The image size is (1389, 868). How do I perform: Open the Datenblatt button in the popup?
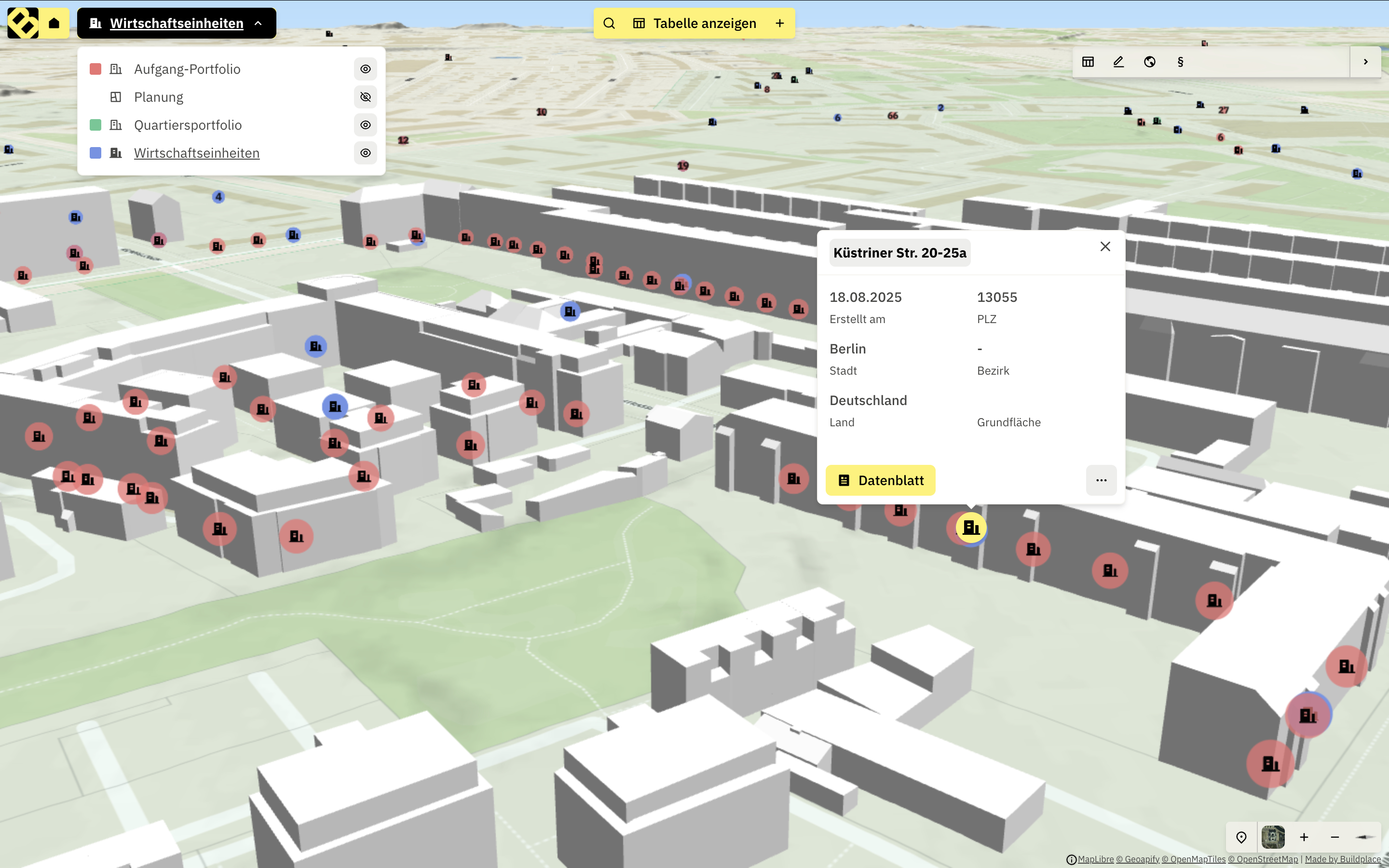click(x=880, y=480)
